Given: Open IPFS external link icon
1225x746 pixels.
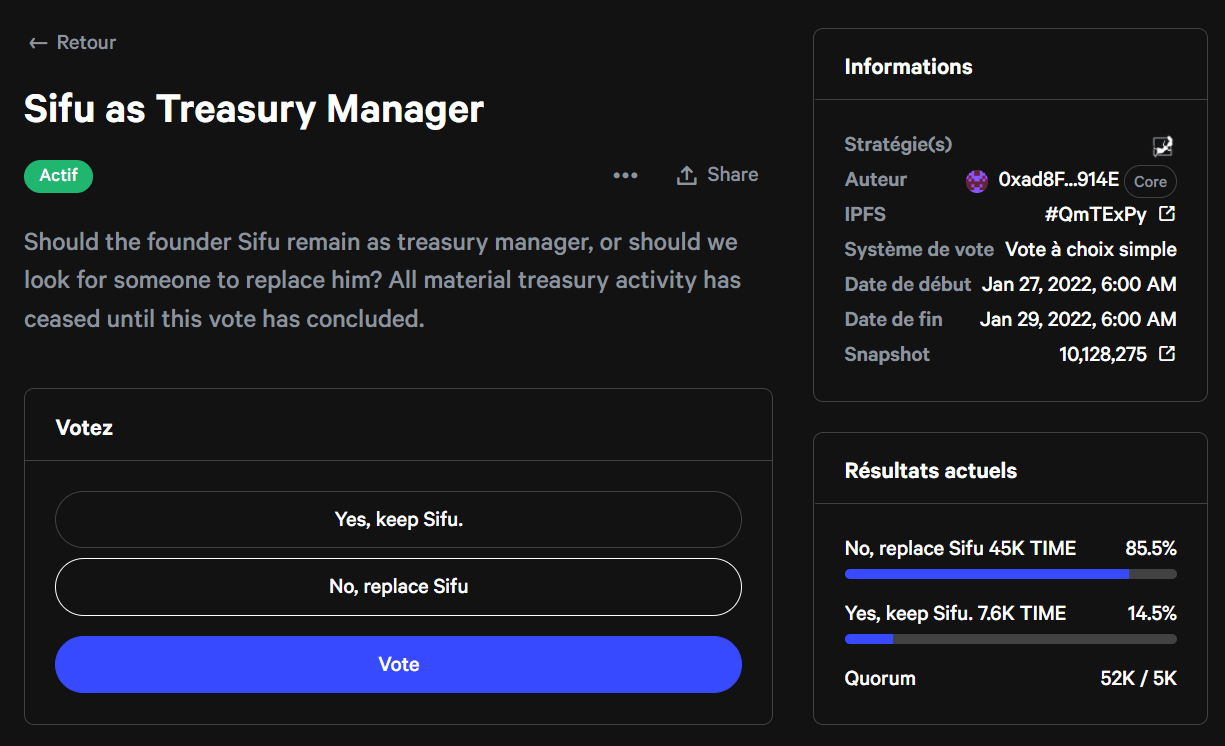Looking at the screenshot, I should pos(1166,214).
